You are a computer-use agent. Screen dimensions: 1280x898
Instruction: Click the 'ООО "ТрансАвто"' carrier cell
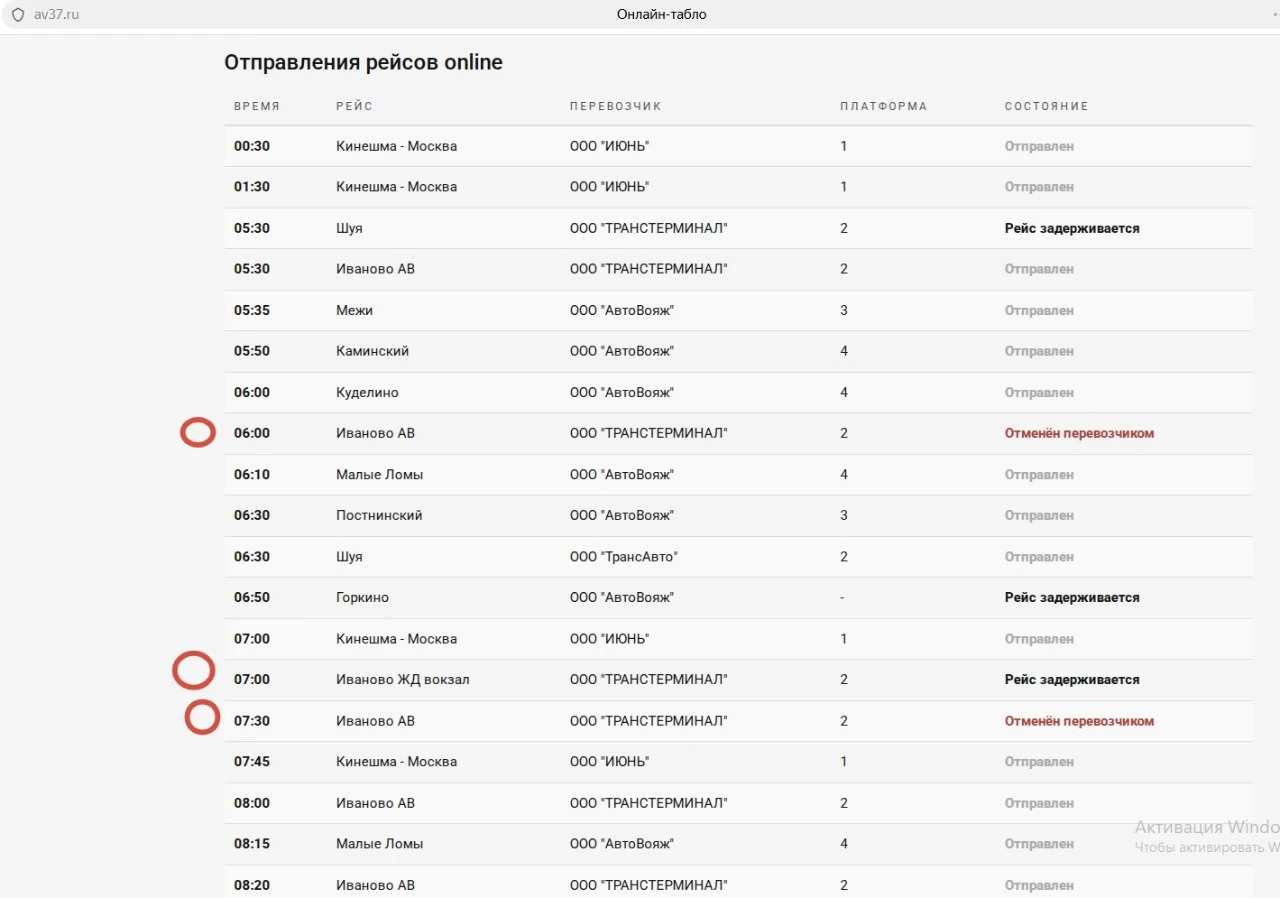tap(624, 556)
